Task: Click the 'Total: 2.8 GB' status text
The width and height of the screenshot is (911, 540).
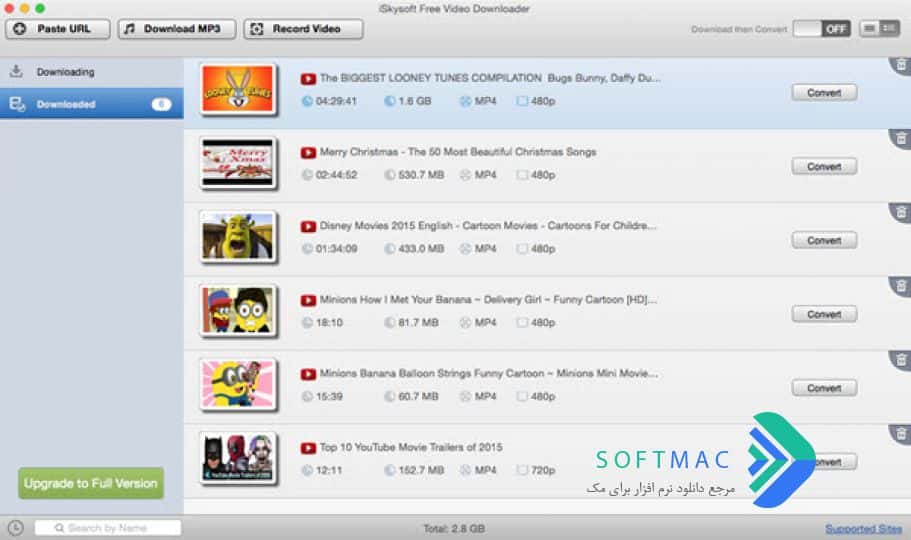Action: [454, 528]
